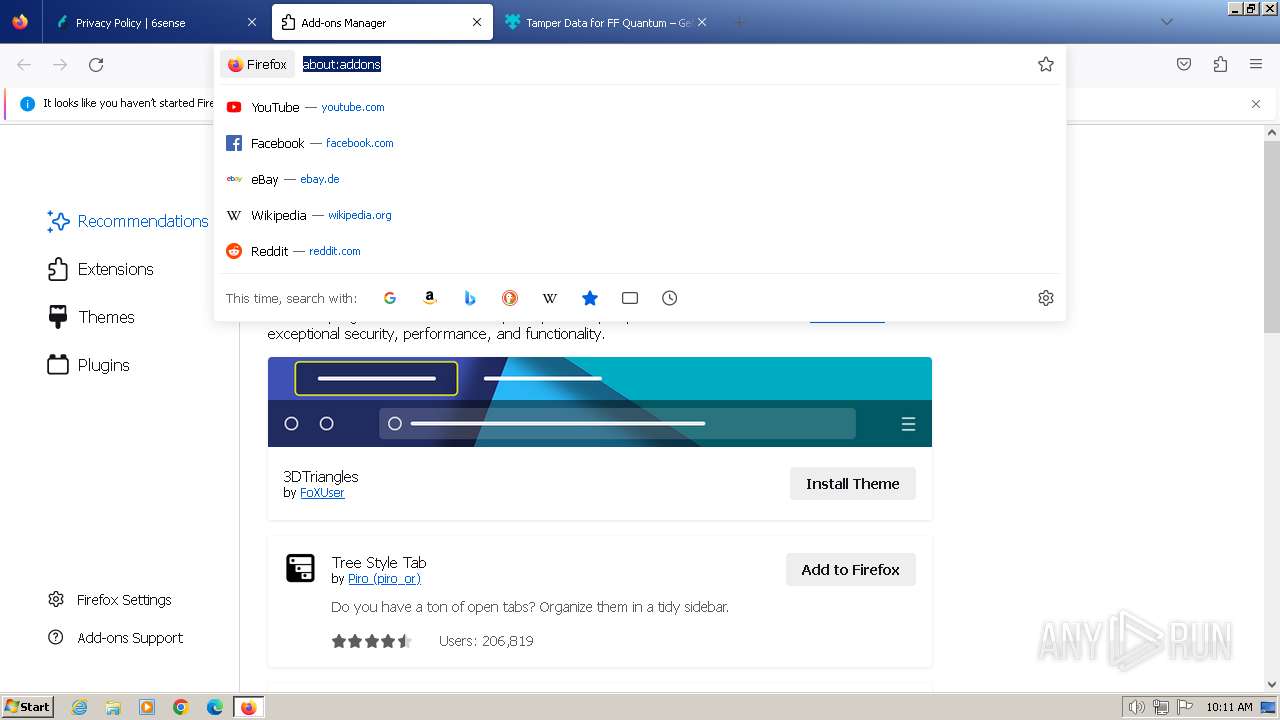This screenshot has height=720, width=1280.
Task: Open search settings gear
Action: tap(1046, 298)
